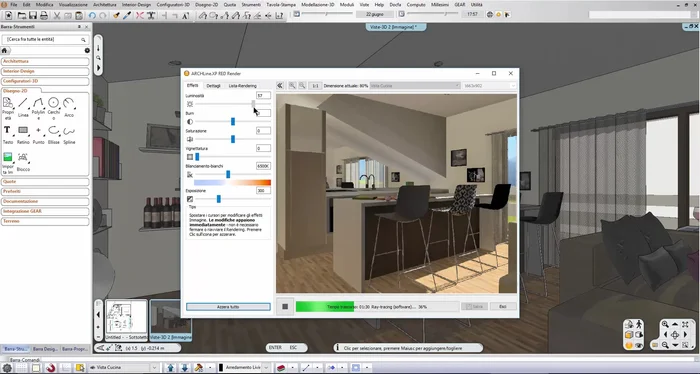Expand the Architettura section in Barra-Strumenti

tap(45, 61)
